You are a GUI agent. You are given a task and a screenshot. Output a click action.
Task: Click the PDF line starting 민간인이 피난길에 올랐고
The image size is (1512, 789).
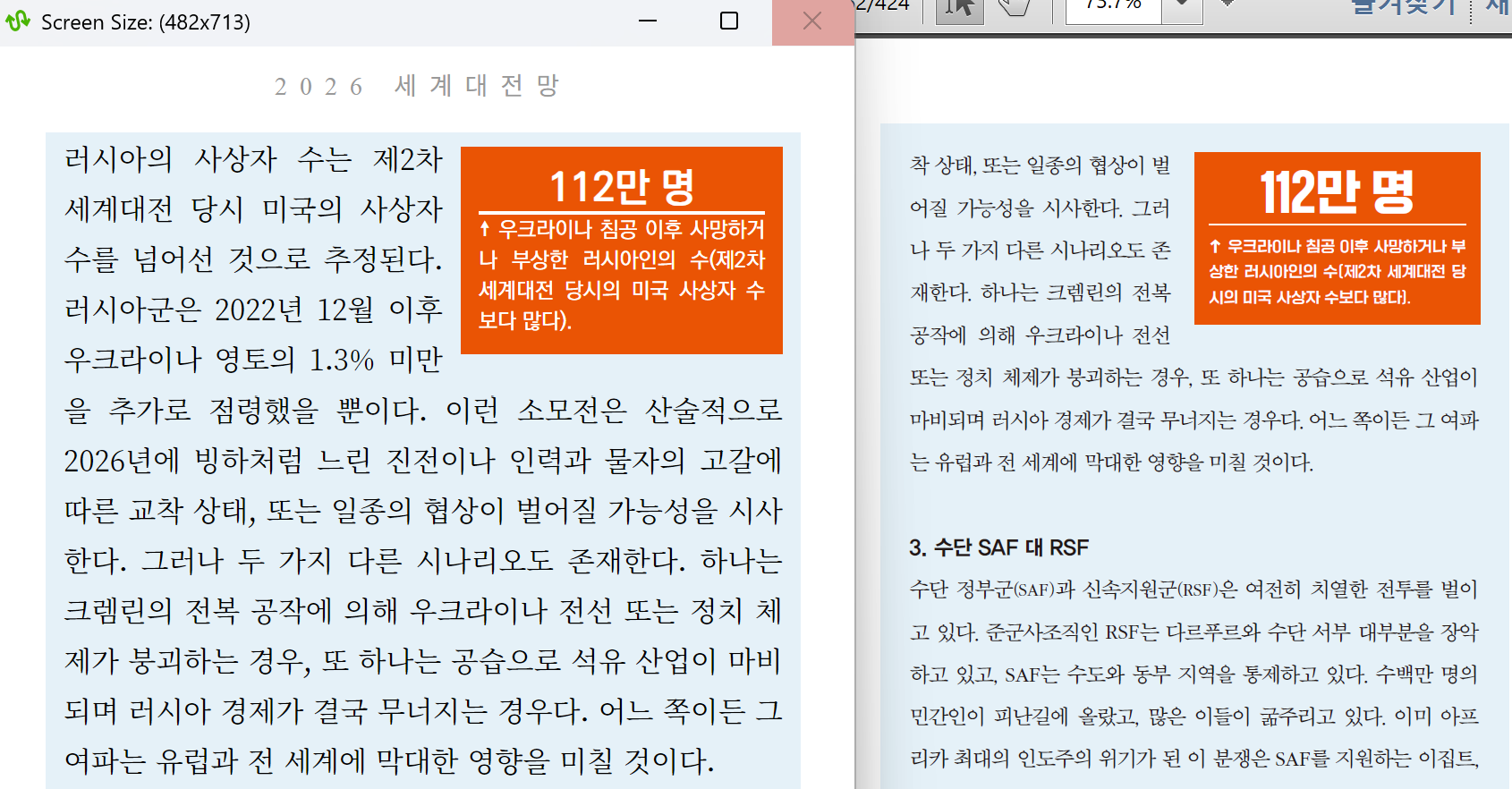1193,717
